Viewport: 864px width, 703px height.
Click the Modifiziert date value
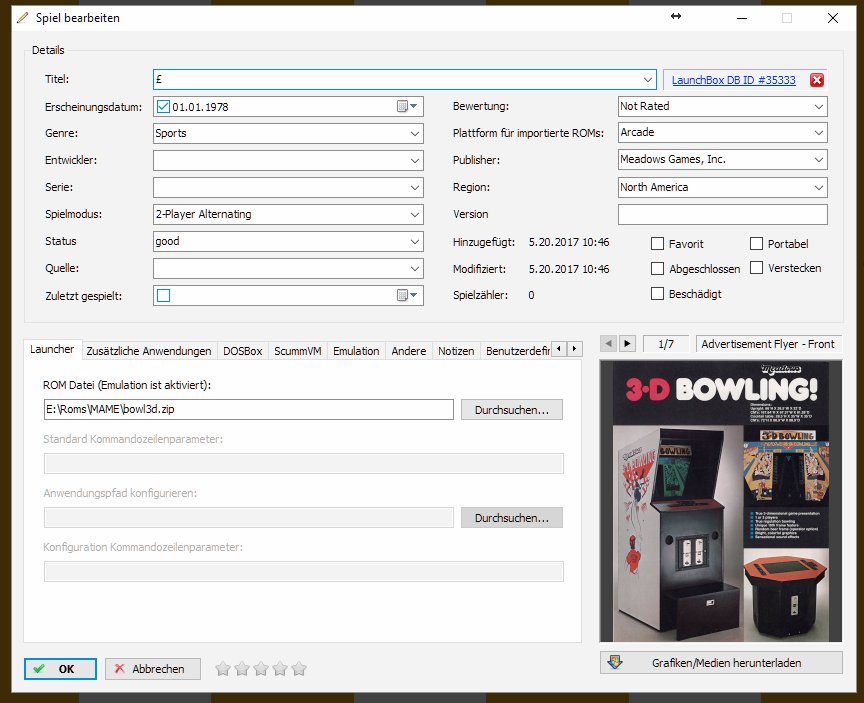coord(569,269)
